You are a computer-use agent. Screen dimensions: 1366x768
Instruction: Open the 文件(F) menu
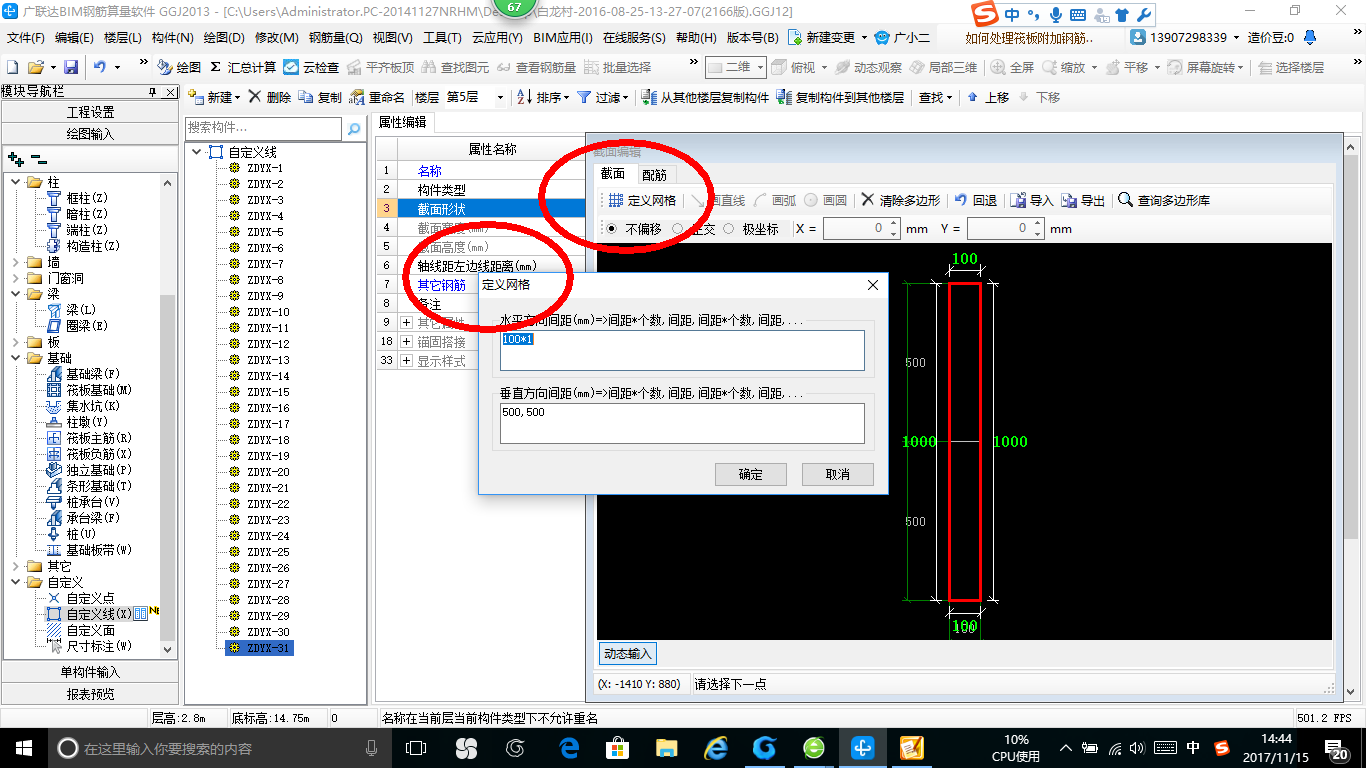(26, 38)
